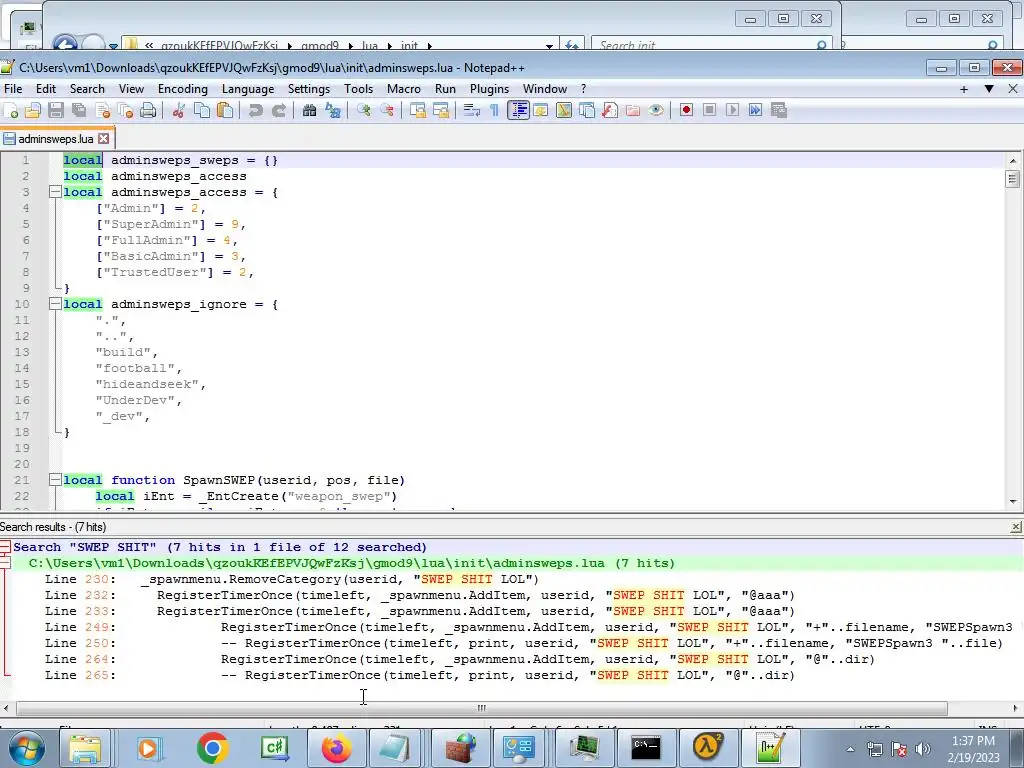This screenshot has height=768, width=1024.
Task: Click the Synchronize Vertical Scrolling icon
Action: point(418,110)
